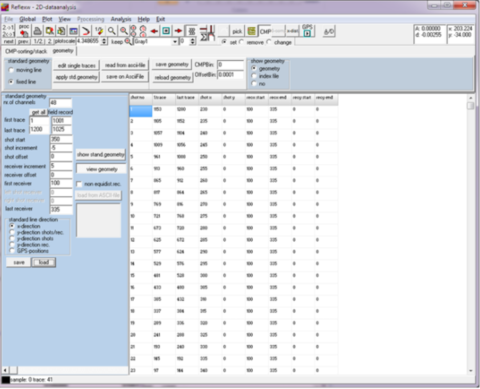Screen dimensions: 480x389
Task: Click the pick toolbar button
Action: point(237,31)
